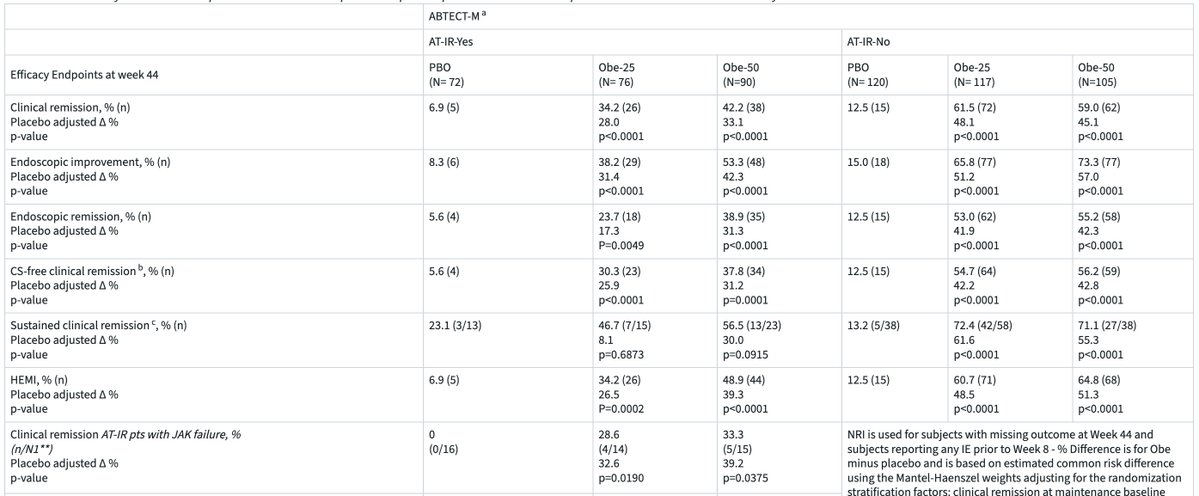Click PBO (N= 72) column heading
Viewport: 1199px width, 496px height.
coord(448,74)
